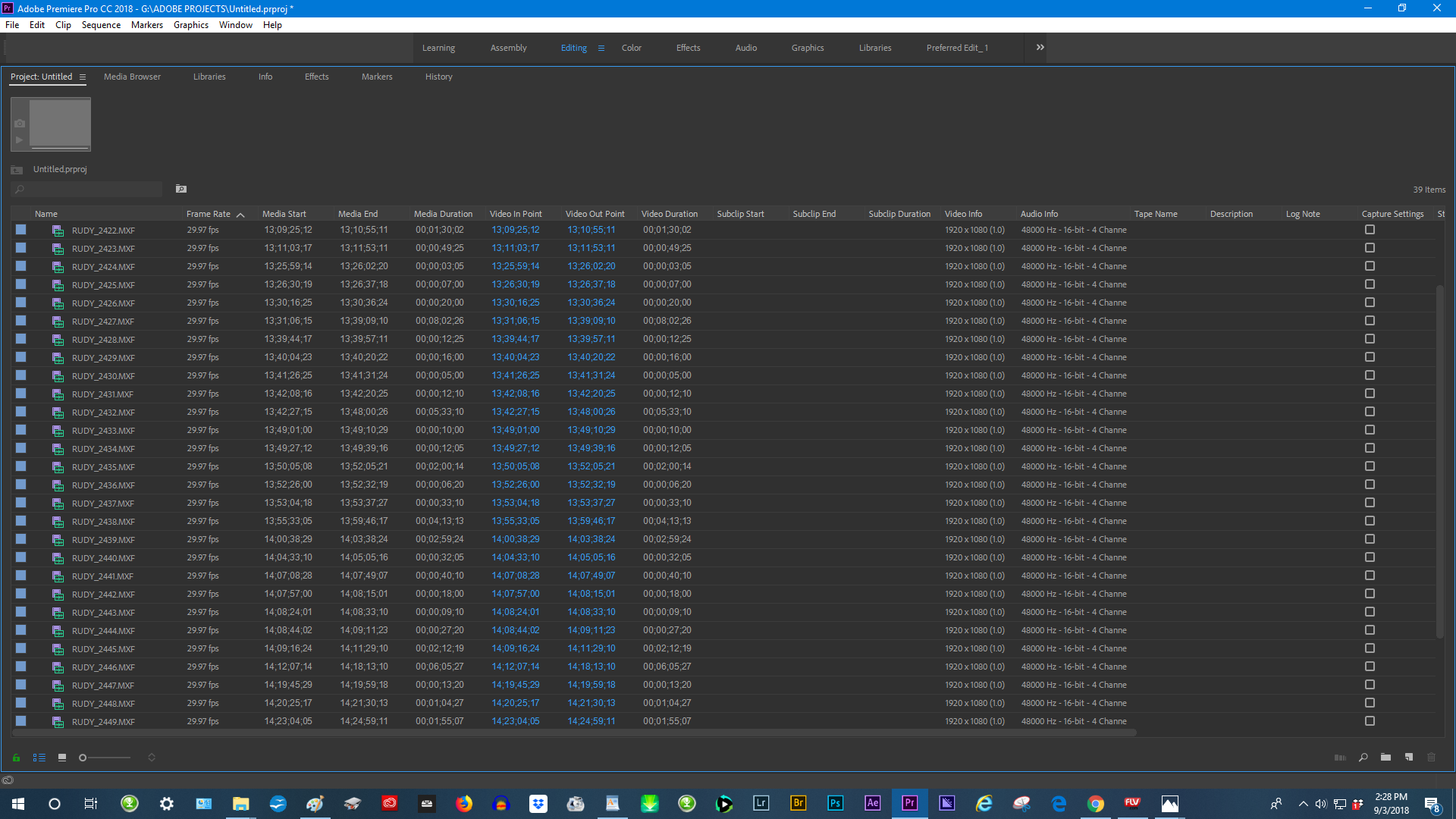
Task: Expand the workspace overflow chevron
Action: pyautogui.click(x=1040, y=47)
